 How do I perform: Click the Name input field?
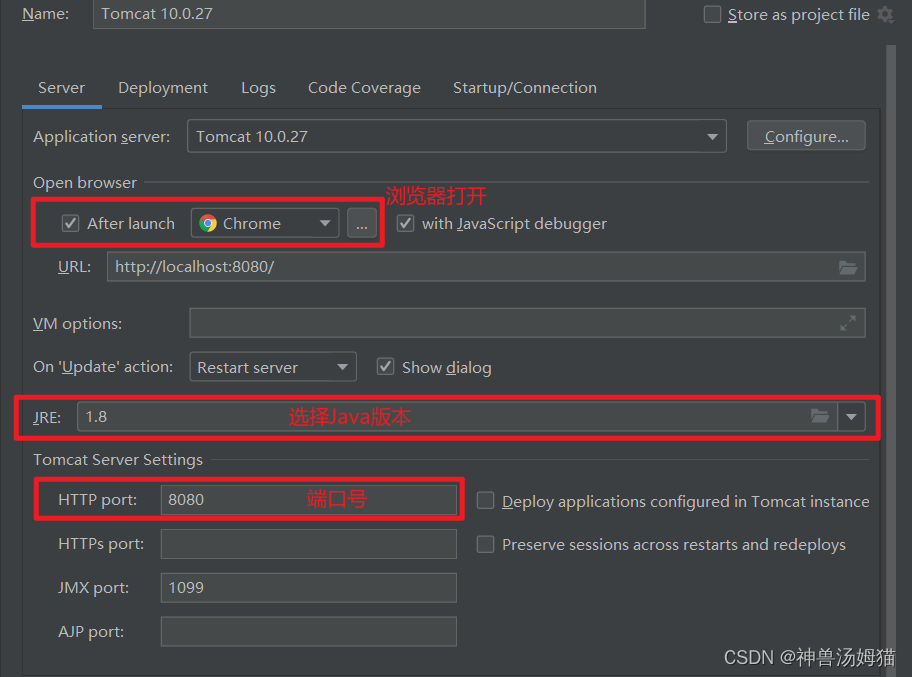click(369, 14)
